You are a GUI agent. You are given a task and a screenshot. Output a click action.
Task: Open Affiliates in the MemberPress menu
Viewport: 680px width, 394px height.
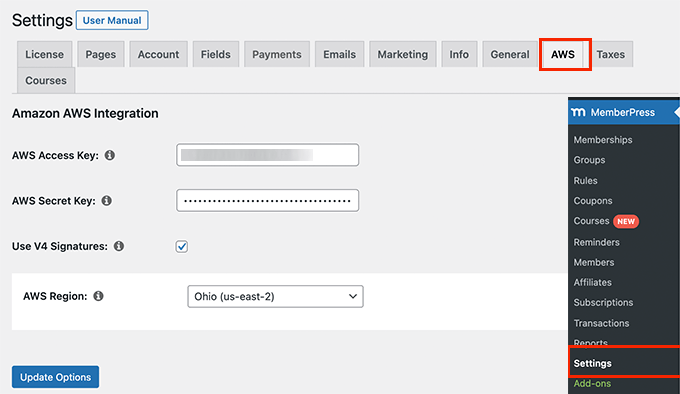(x=592, y=282)
